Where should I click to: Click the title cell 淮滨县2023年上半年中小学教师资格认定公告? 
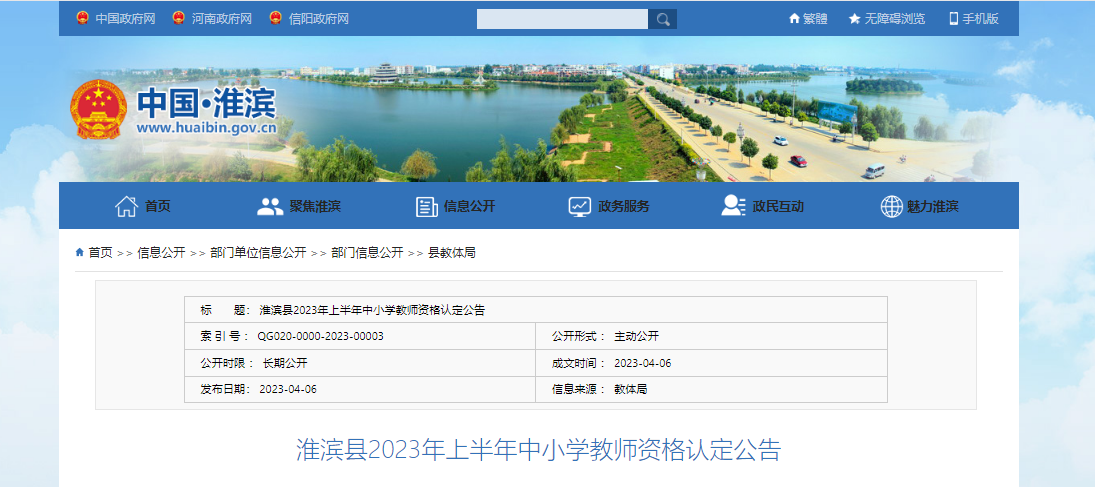point(372,310)
